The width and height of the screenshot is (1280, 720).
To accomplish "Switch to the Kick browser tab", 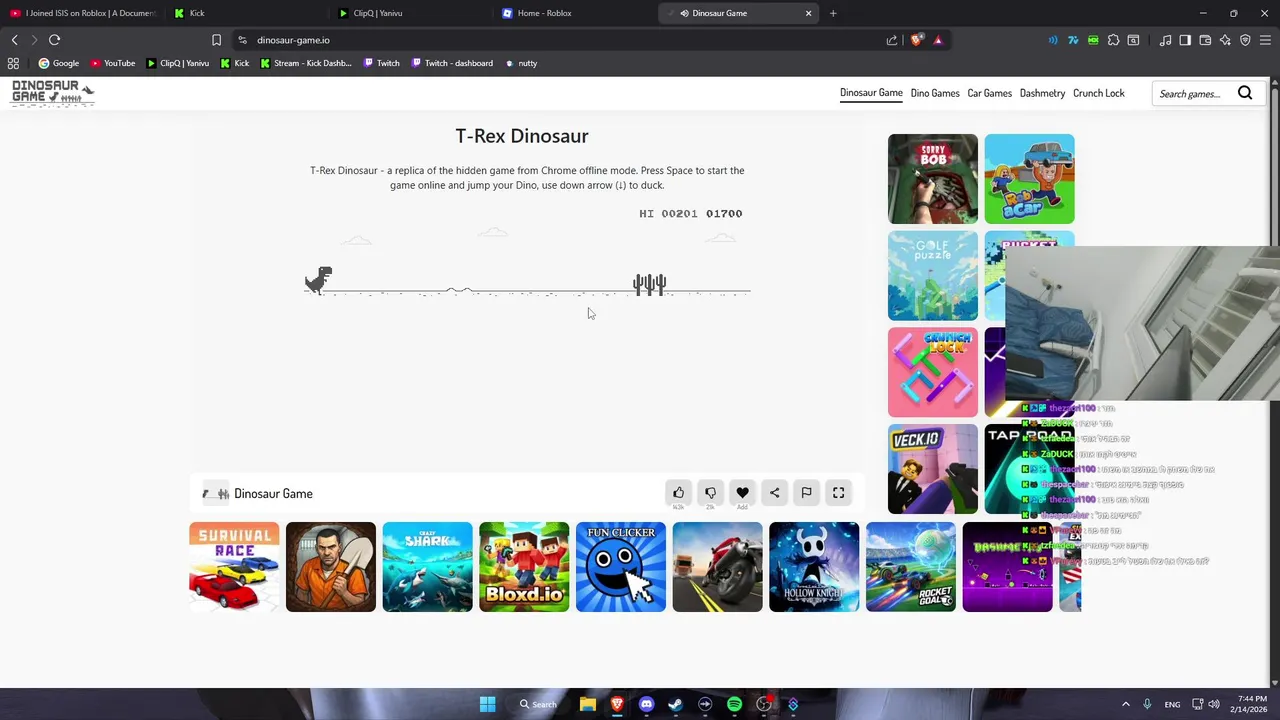I will [247, 13].
